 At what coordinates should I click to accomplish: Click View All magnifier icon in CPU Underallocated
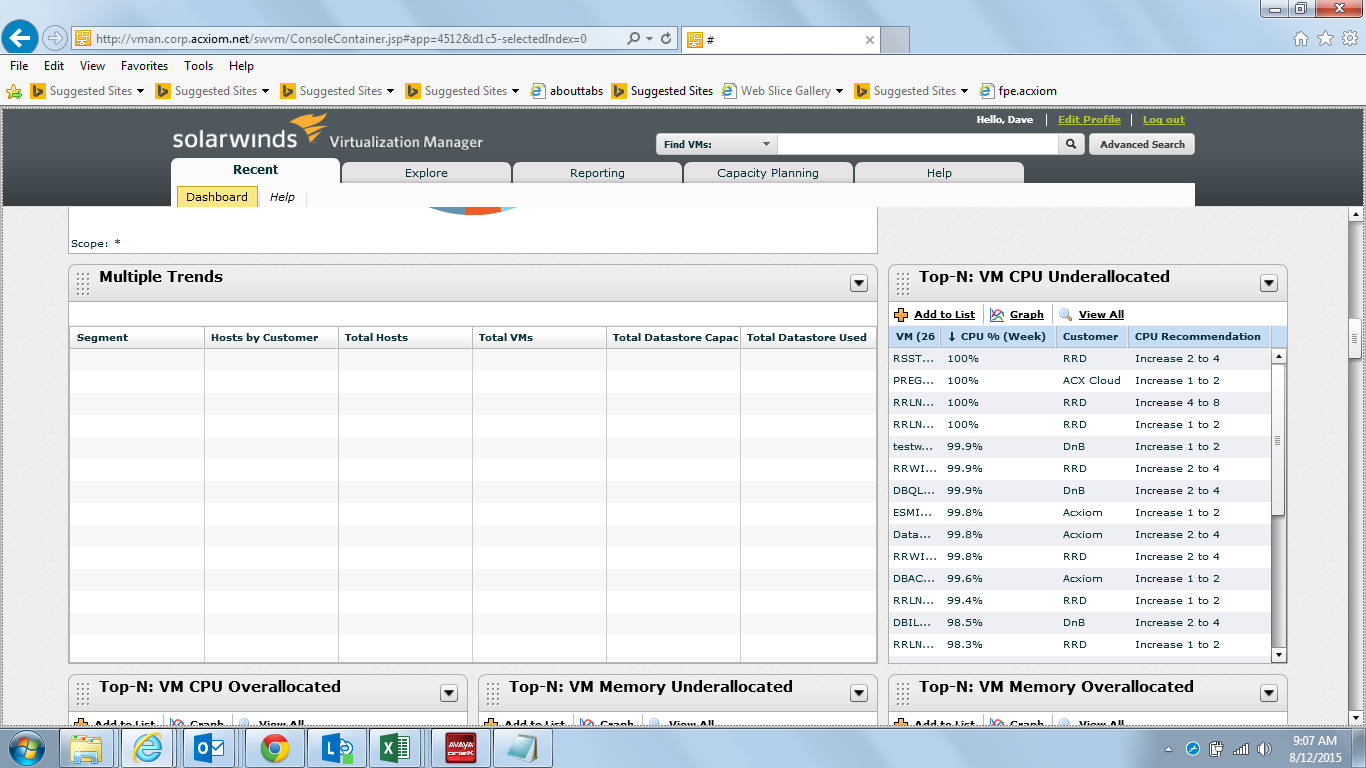point(1066,315)
